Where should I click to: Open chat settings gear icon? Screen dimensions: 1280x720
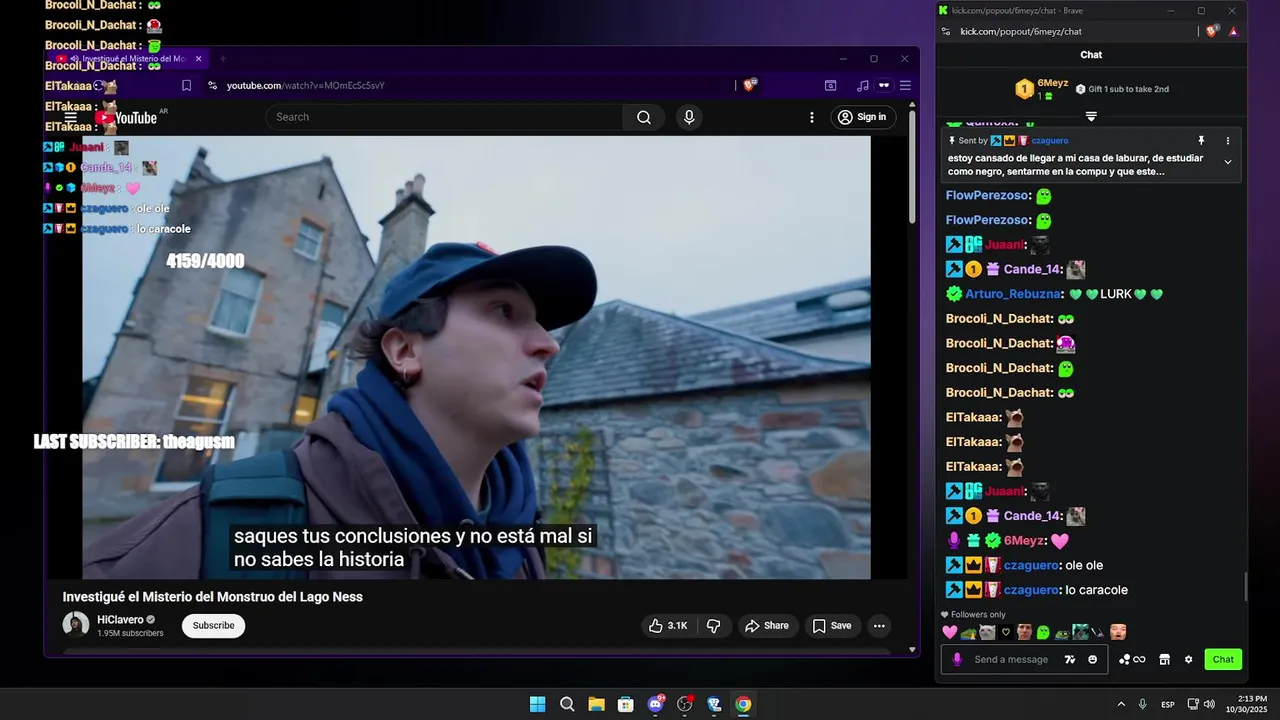[x=1188, y=659]
